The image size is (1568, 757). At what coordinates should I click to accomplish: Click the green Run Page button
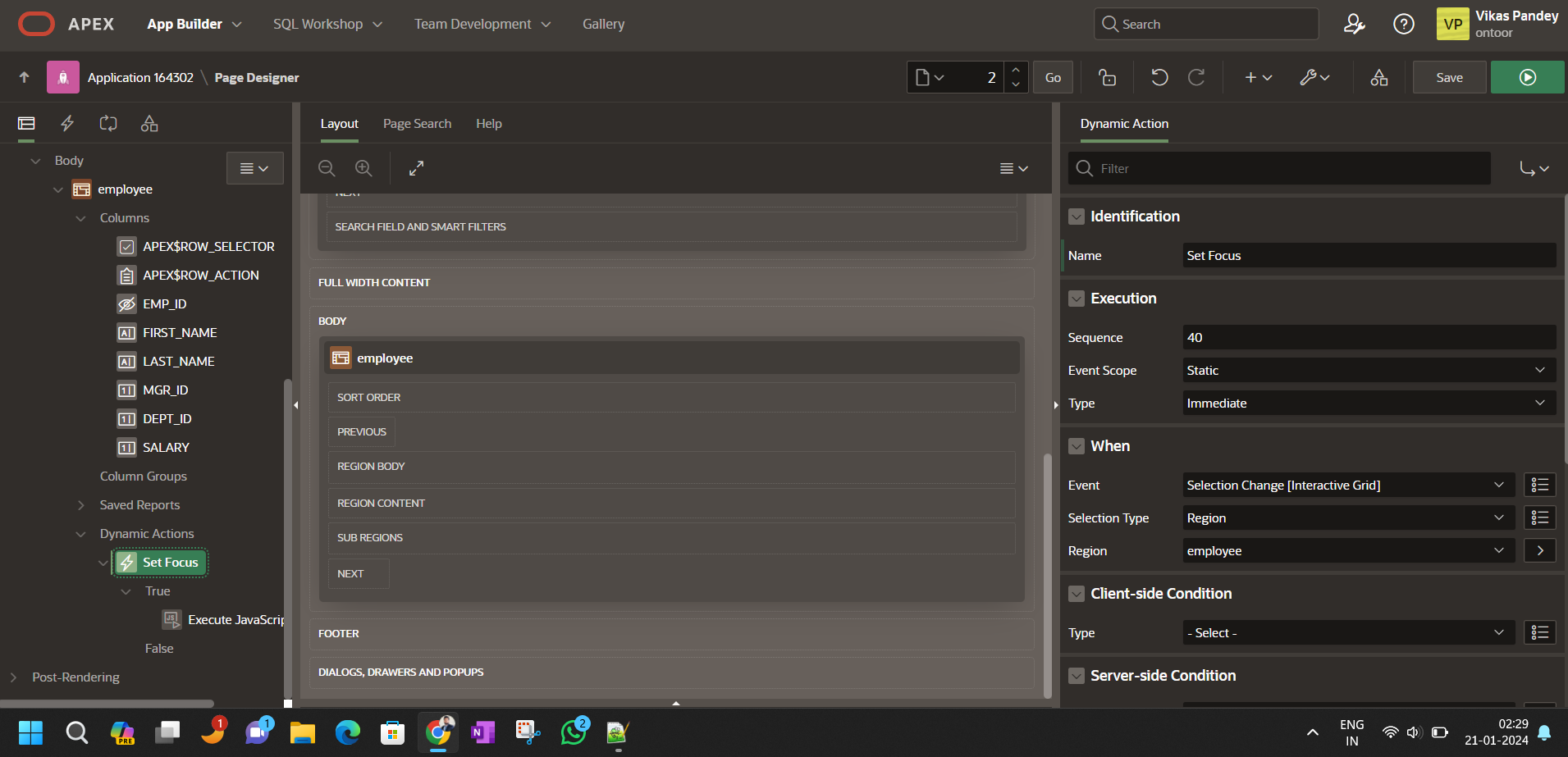click(x=1526, y=77)
